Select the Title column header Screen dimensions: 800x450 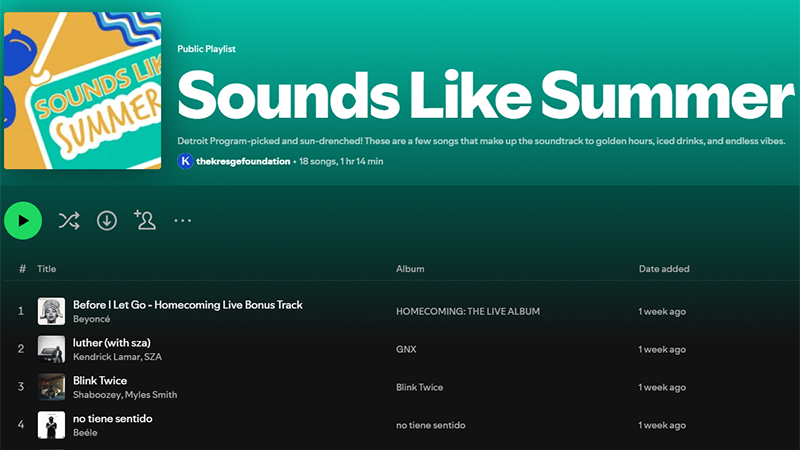coord(46,269)
